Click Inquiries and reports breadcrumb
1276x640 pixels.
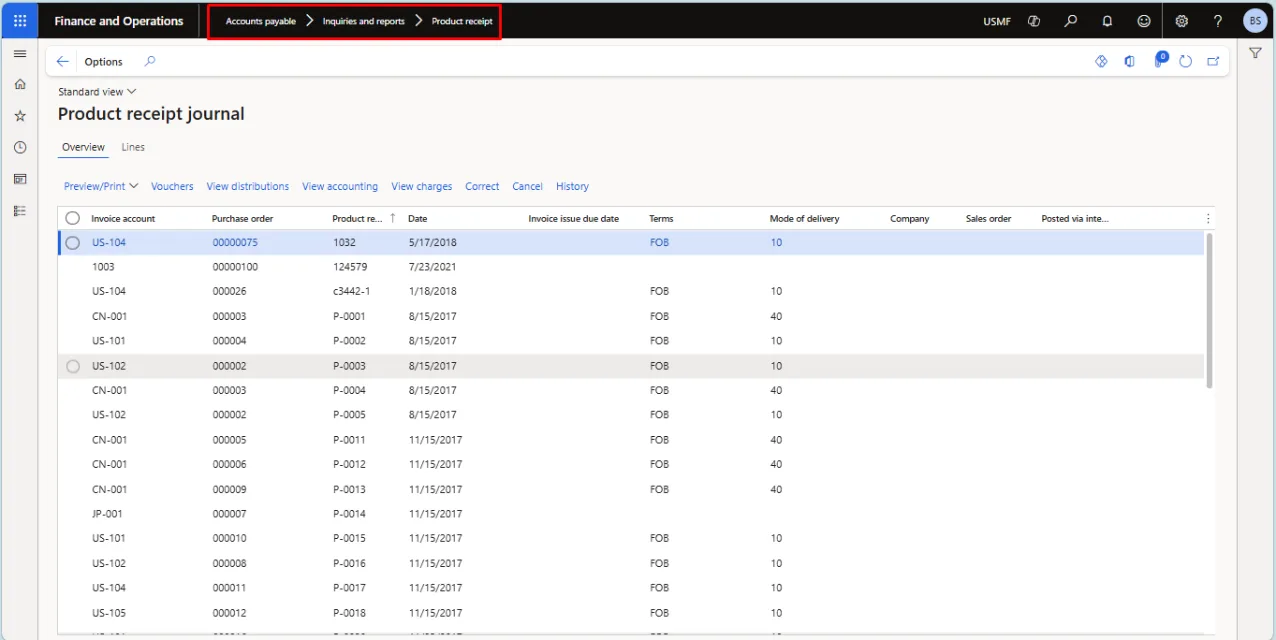tap(364, 21)
